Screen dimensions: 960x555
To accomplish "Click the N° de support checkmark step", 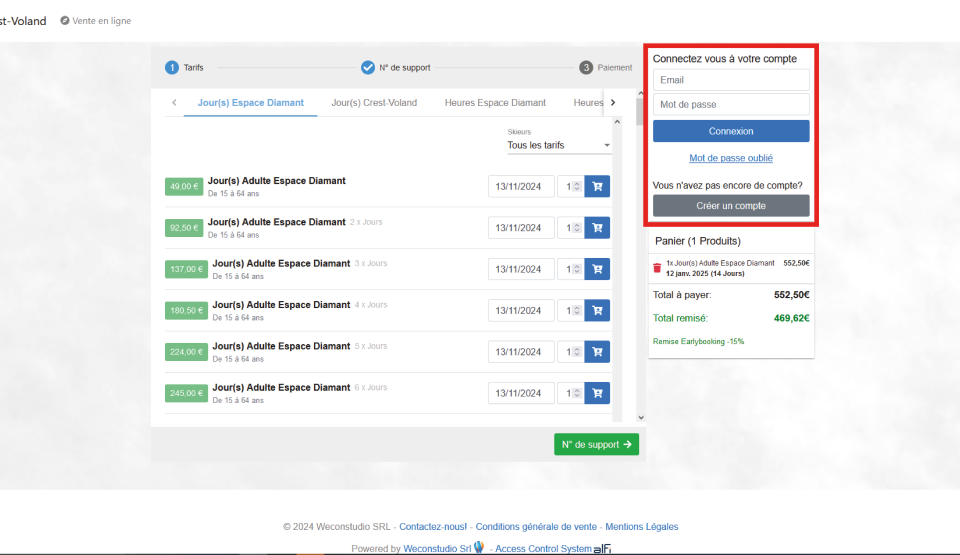I will tap(367, 67).
